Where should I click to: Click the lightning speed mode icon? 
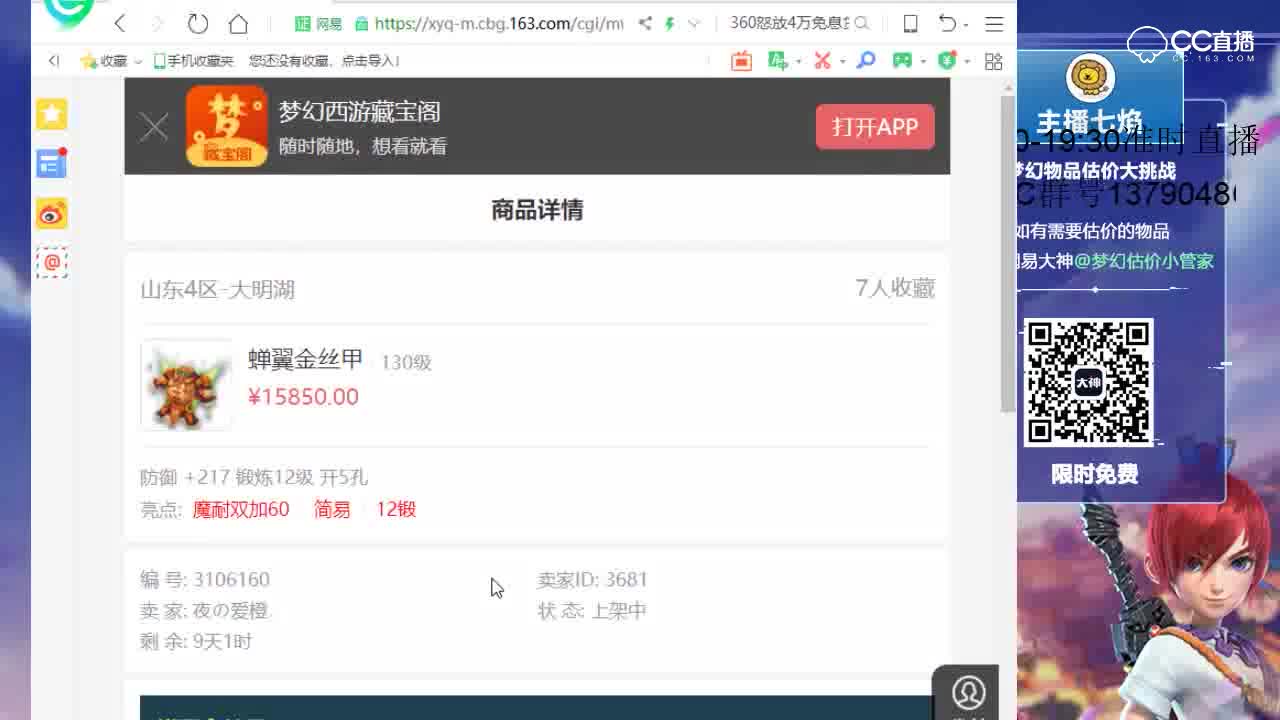pos(670,23)
